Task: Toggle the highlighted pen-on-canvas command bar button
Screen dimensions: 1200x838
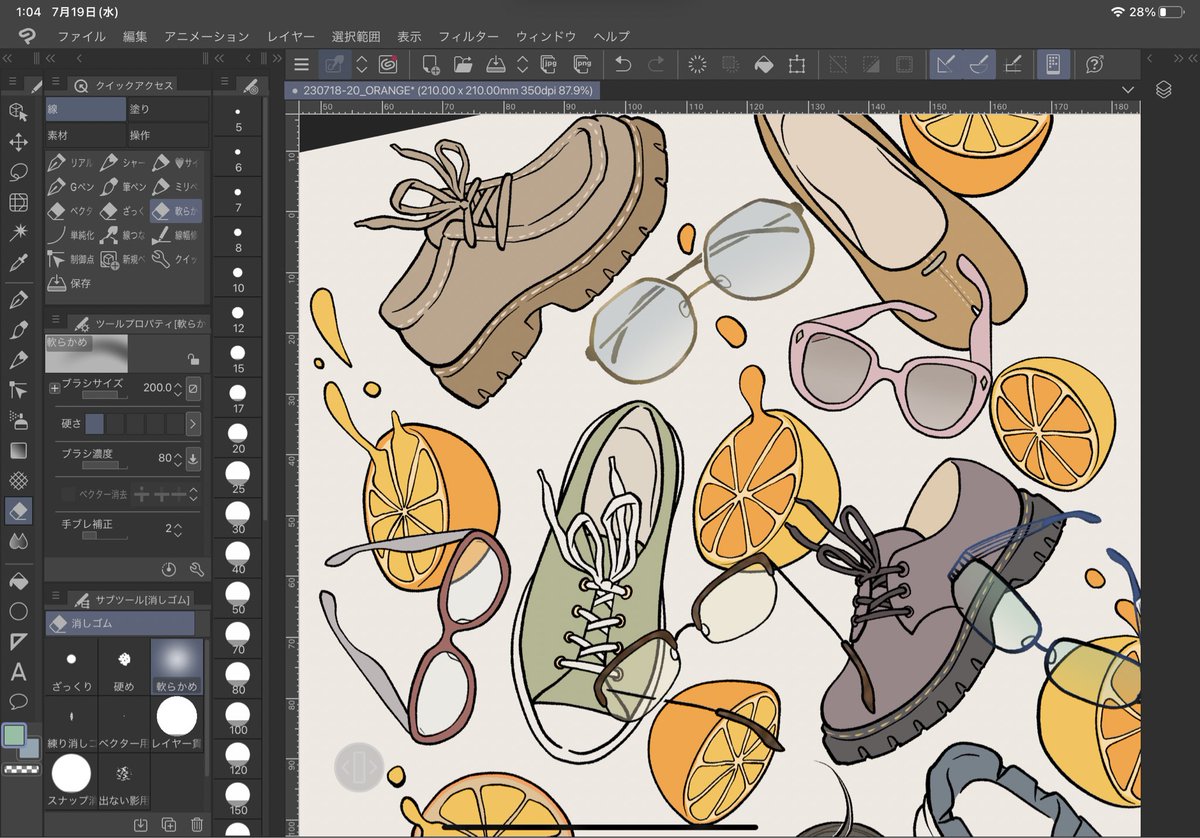Action: (x=334, y=64)
